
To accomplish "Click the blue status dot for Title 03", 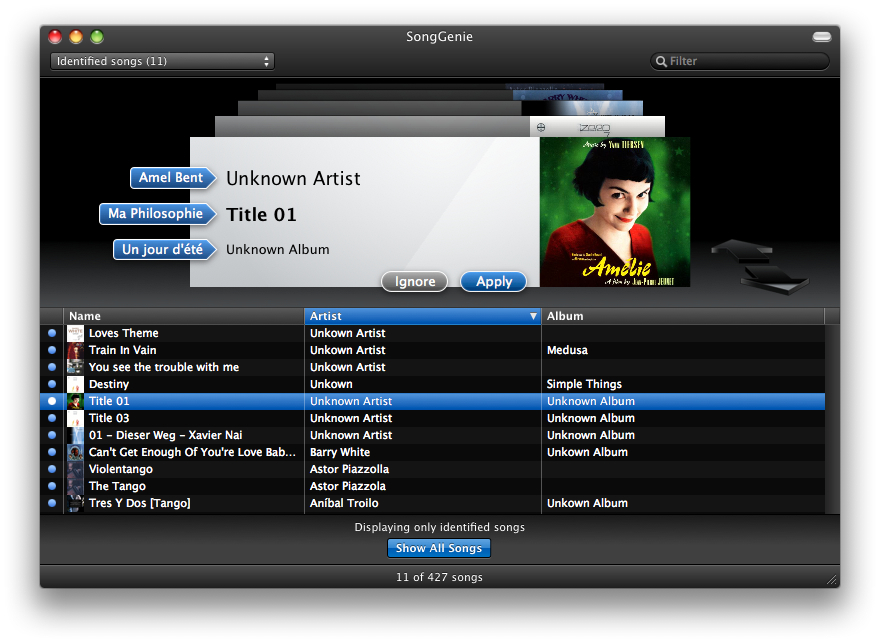I will [52, 417].
